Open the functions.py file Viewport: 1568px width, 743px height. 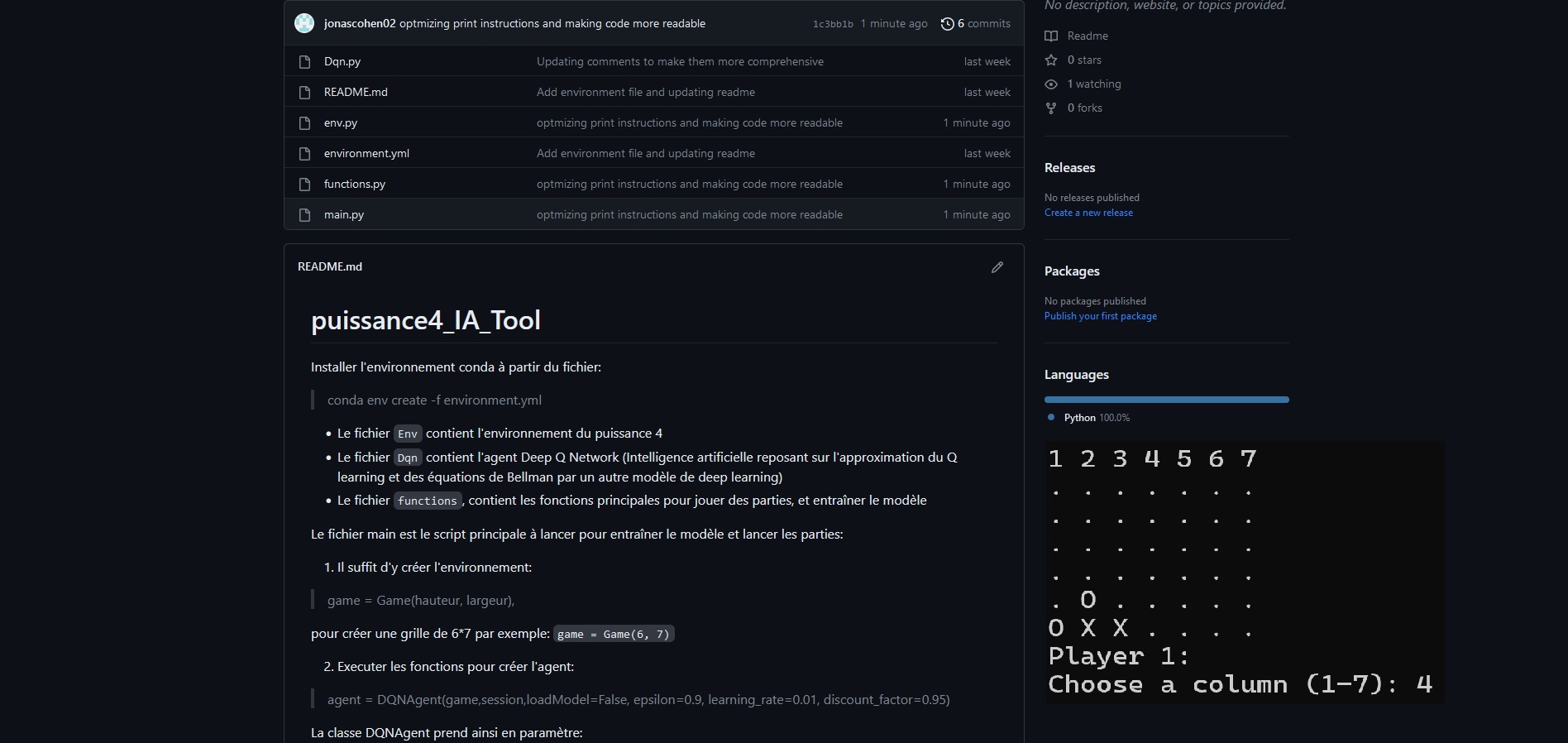coord(355,184)
